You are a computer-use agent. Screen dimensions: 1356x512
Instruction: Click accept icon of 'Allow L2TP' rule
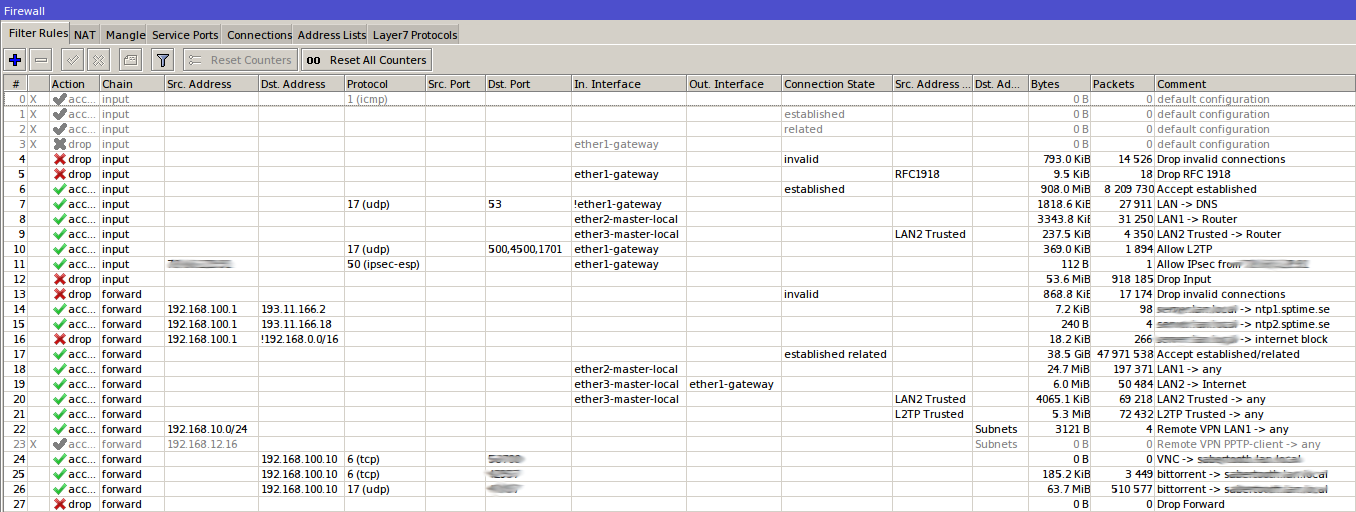pos(60,249)
